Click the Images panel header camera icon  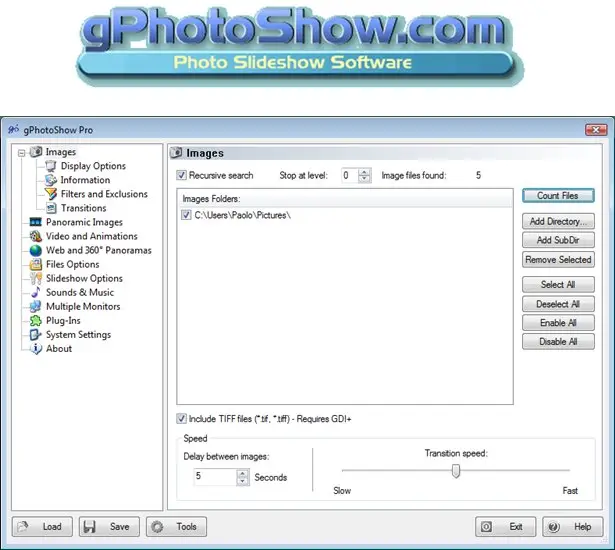pyautogui.click(x=177, y=153)
